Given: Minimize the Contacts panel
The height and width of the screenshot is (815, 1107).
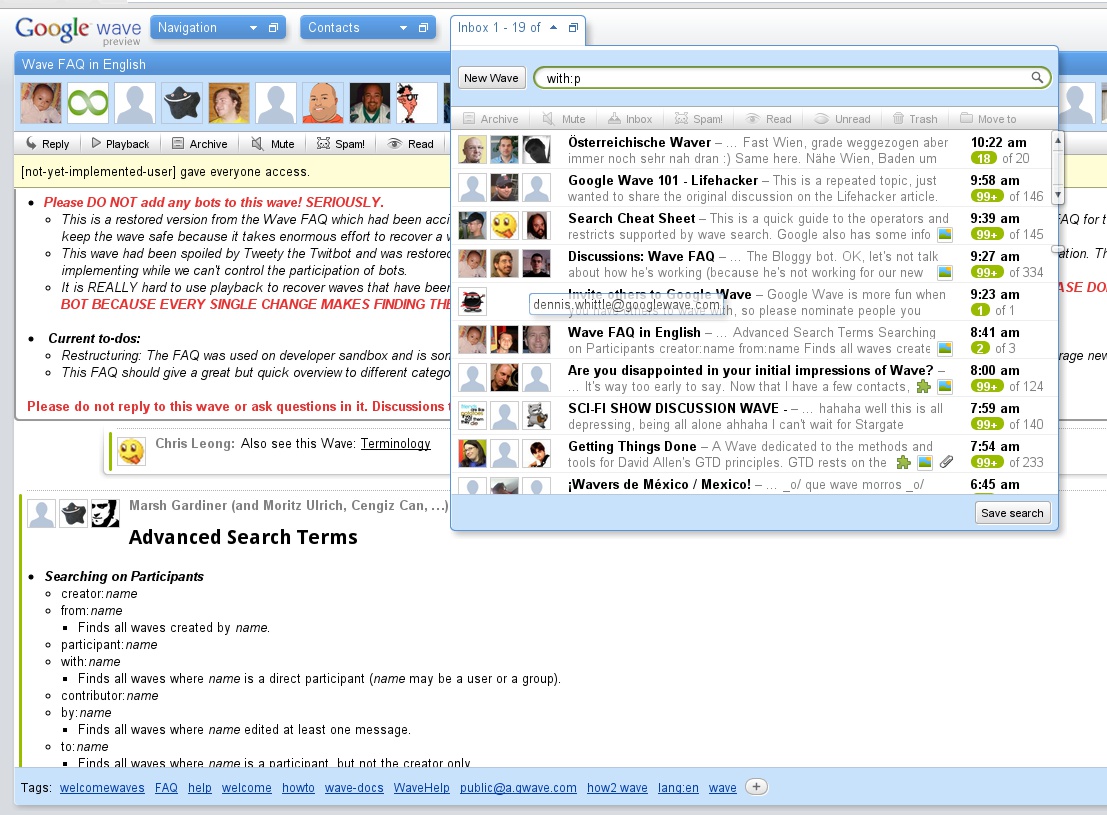Looking at the screenshot, I should tap(423, 28).
